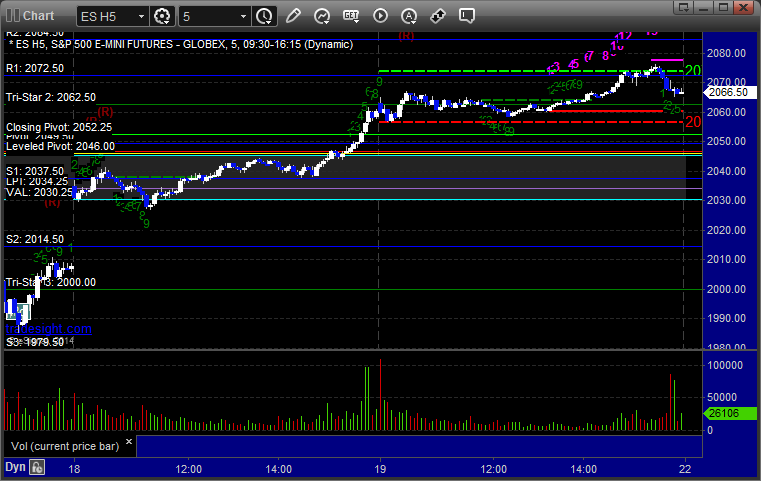Select the VAL: 2030.25 label
Viewport: 761px width, 481px height.
coord(39,192)
